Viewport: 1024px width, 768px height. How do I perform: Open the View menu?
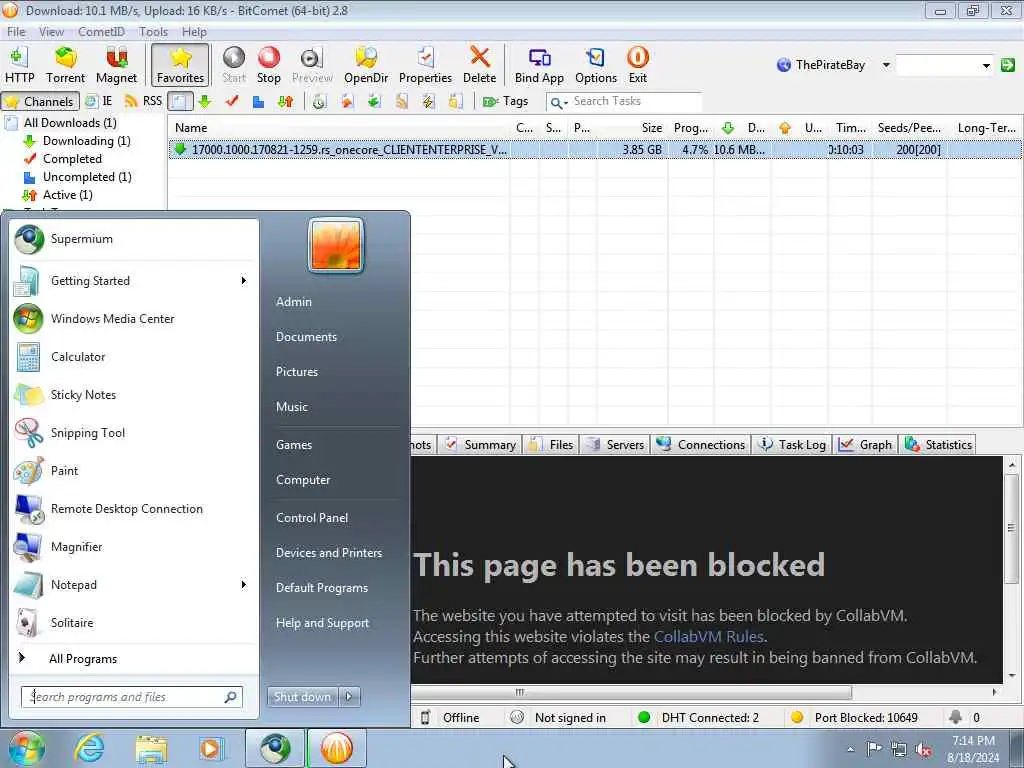pyautogui.click(x=51, y=31)
